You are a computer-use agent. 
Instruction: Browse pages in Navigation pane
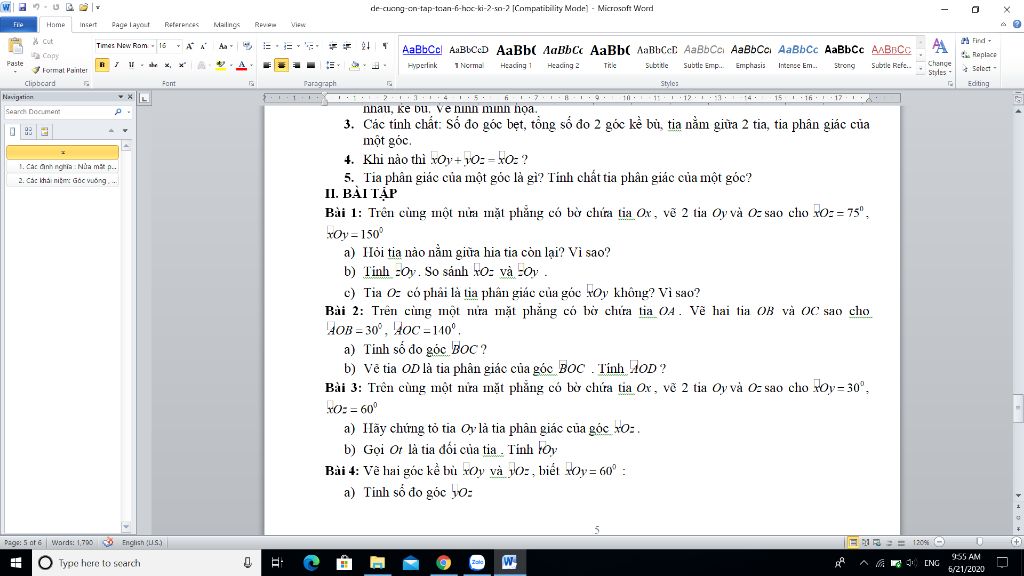click(29, 131)
